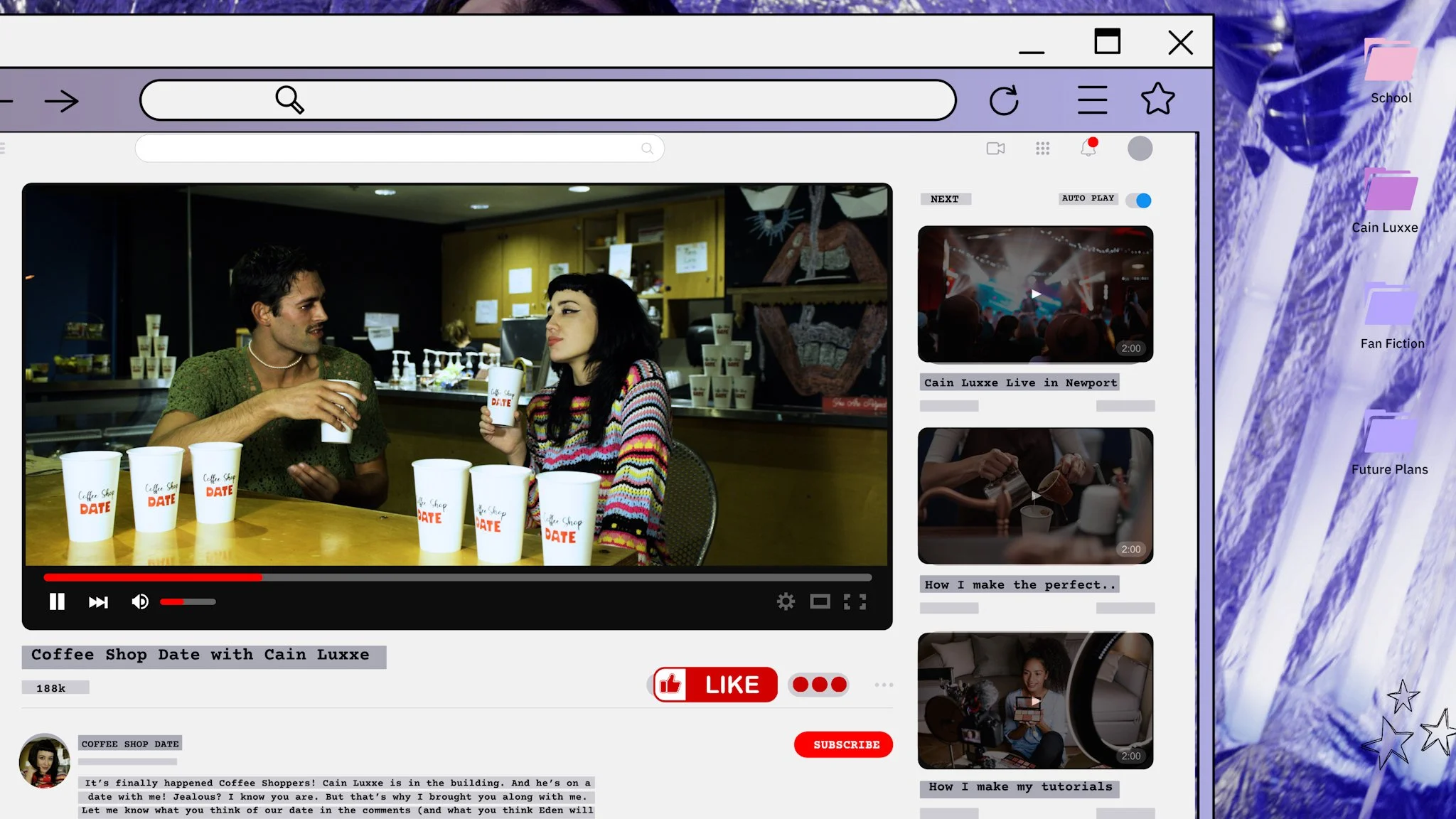Reload the browser page

1004,100
